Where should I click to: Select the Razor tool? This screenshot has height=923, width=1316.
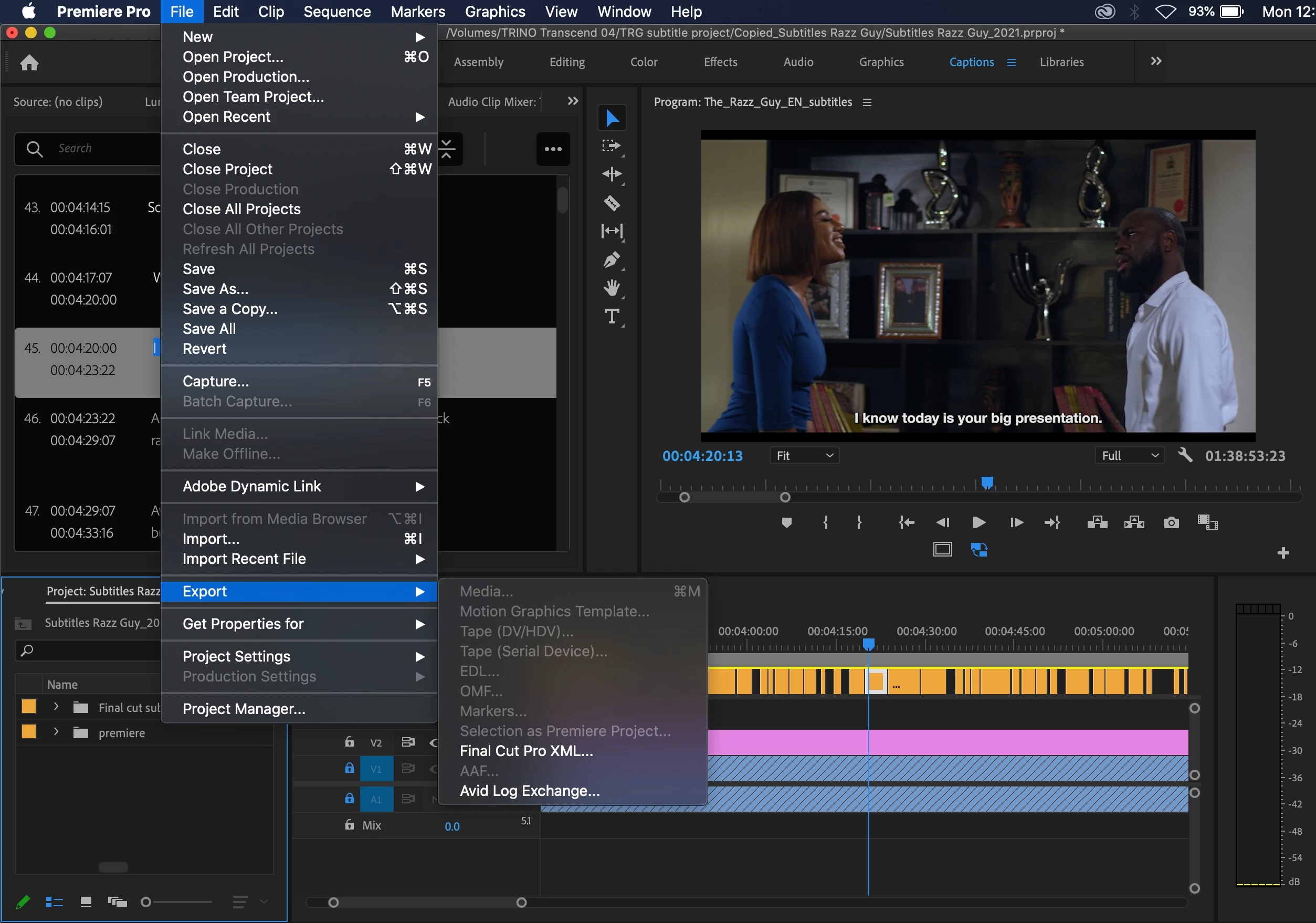[x=612, y=203]
